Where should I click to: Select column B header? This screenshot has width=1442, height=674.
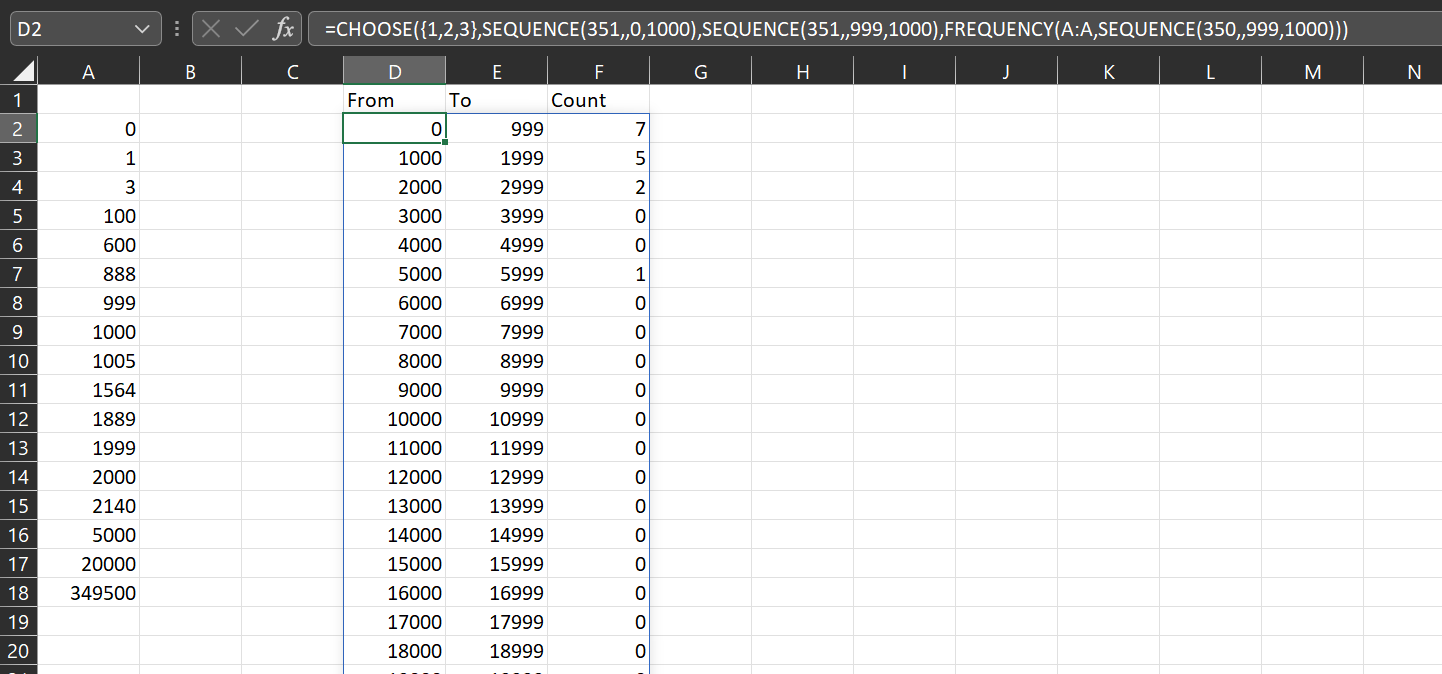pos(191,71)
